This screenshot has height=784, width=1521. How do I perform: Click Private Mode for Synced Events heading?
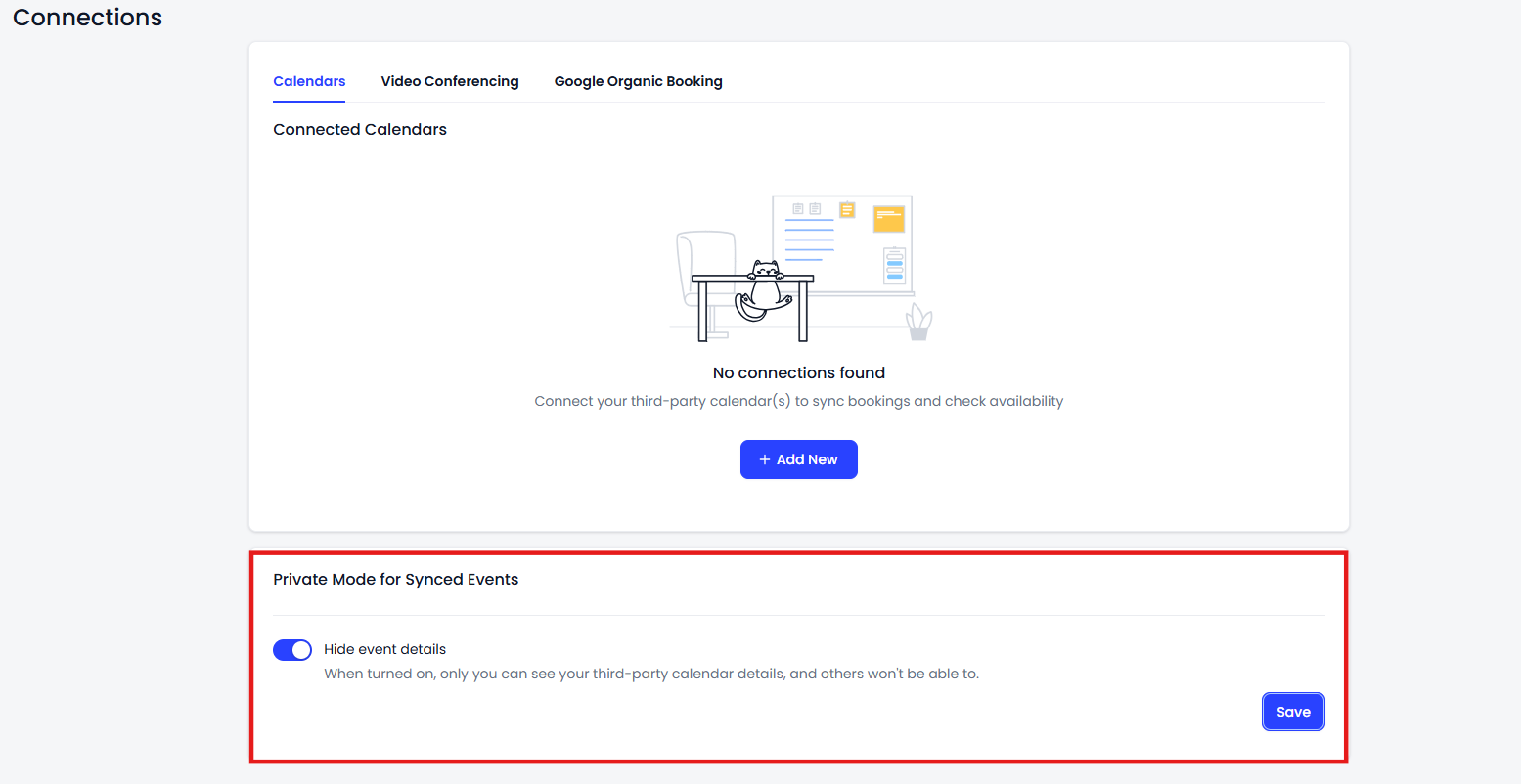point(395,579)
